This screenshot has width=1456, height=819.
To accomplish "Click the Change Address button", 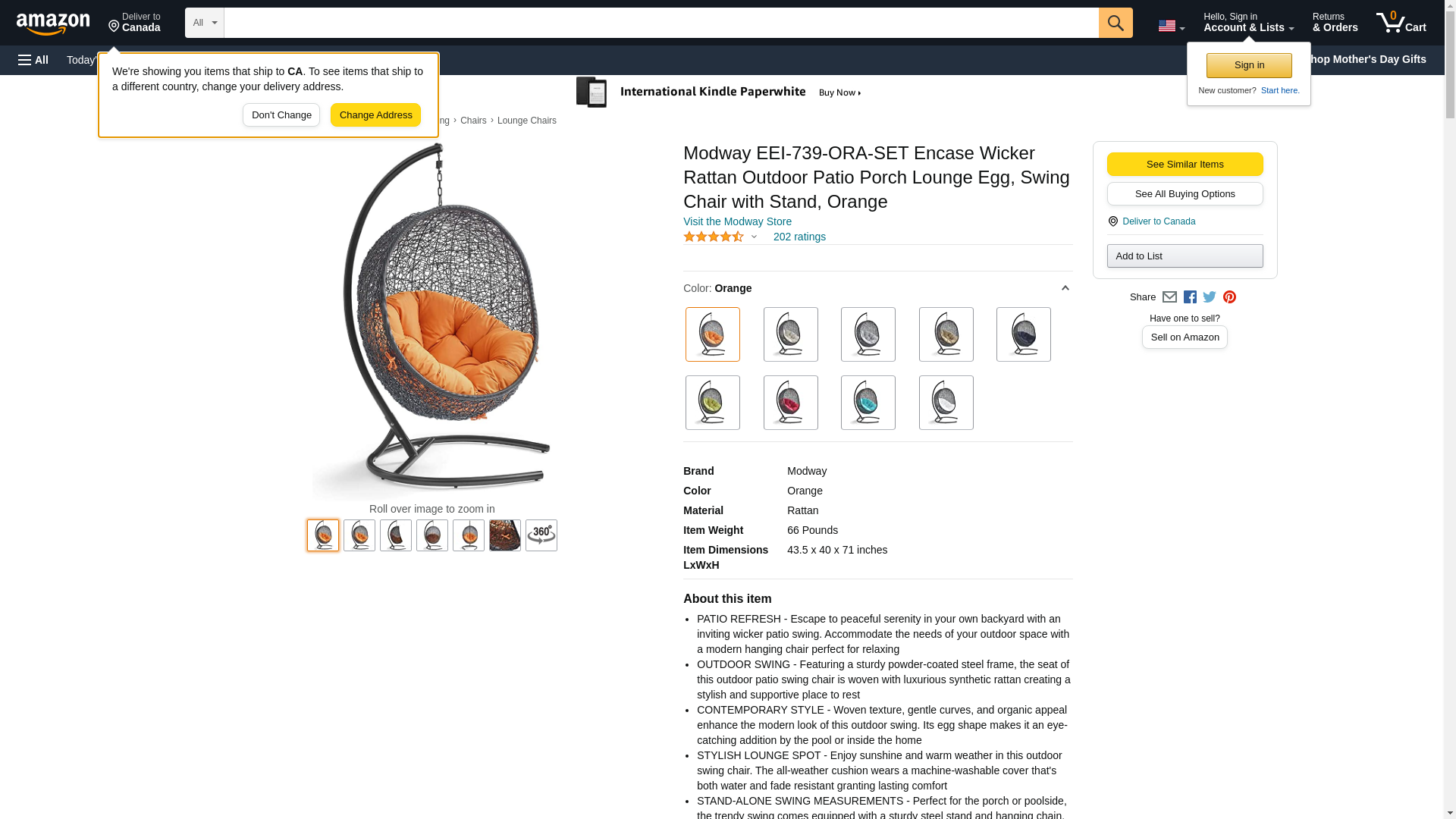I will pyautogui.click(x=376, y=115).
